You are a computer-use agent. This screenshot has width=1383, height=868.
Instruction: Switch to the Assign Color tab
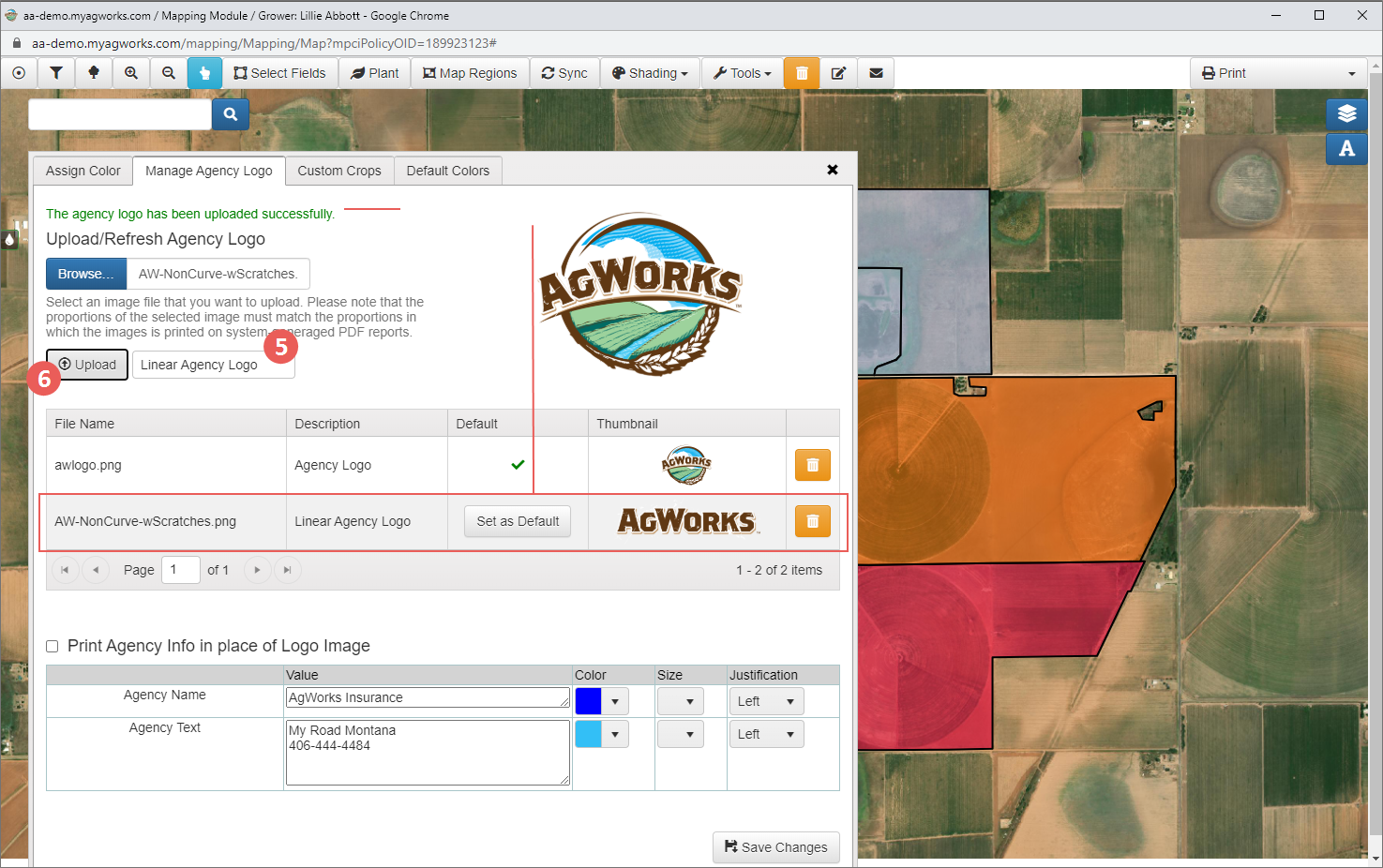pos(83,171)
